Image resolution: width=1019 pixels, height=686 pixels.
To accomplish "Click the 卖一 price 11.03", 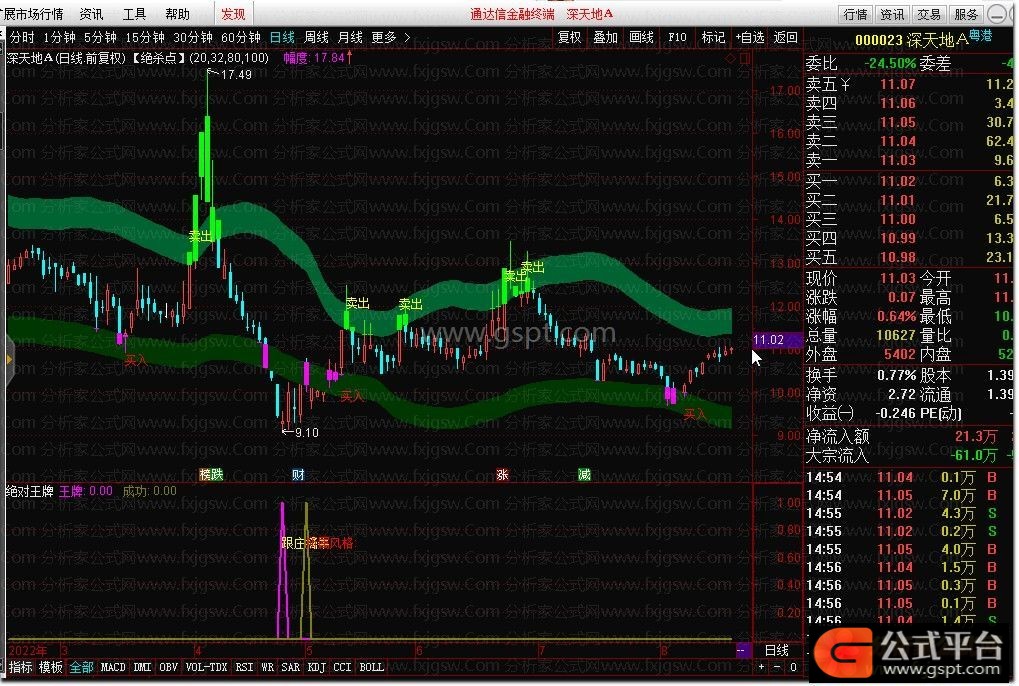I will [897, 160].
